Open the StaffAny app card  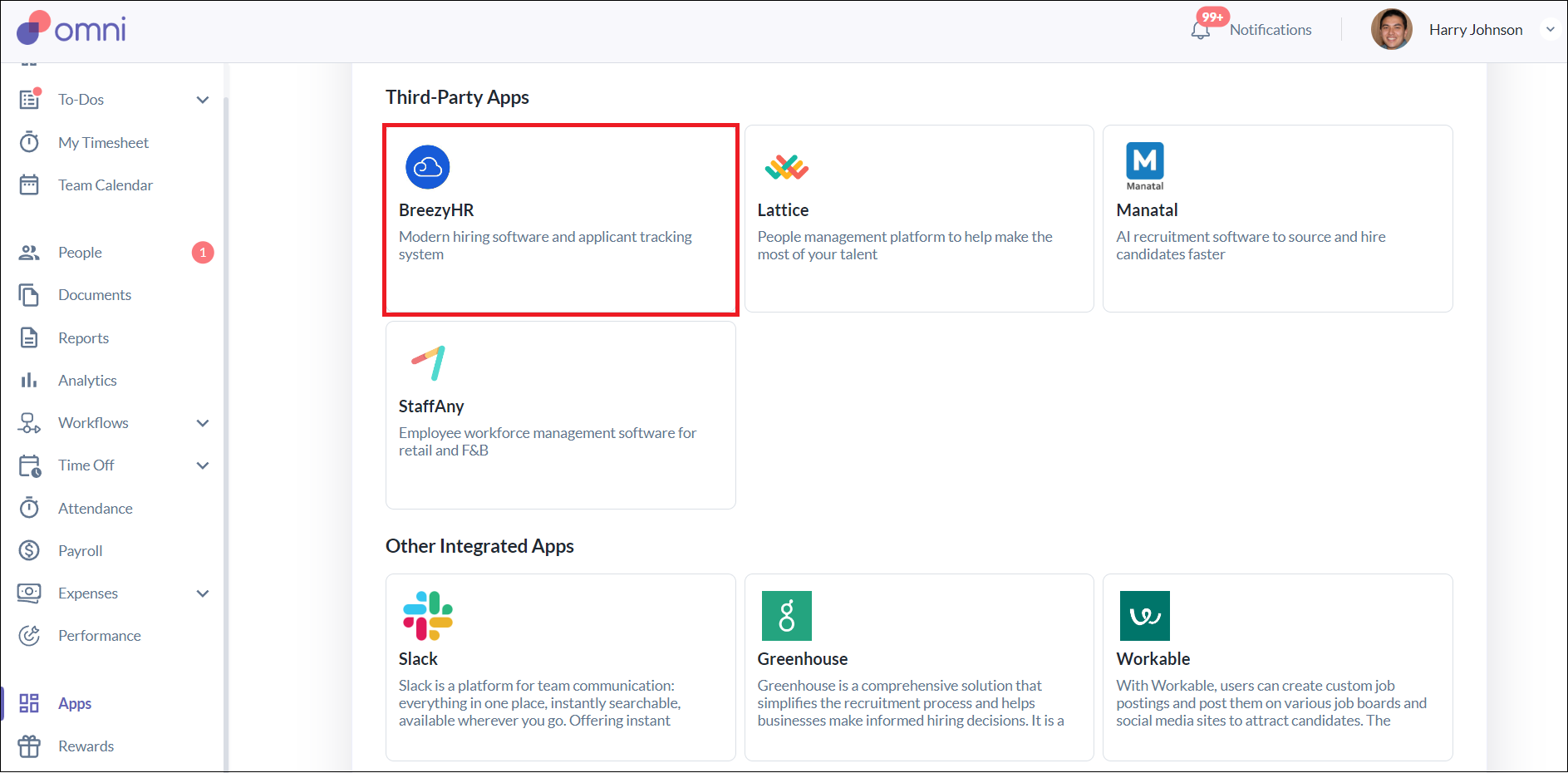pyautogui.click(x=561, y=415)
